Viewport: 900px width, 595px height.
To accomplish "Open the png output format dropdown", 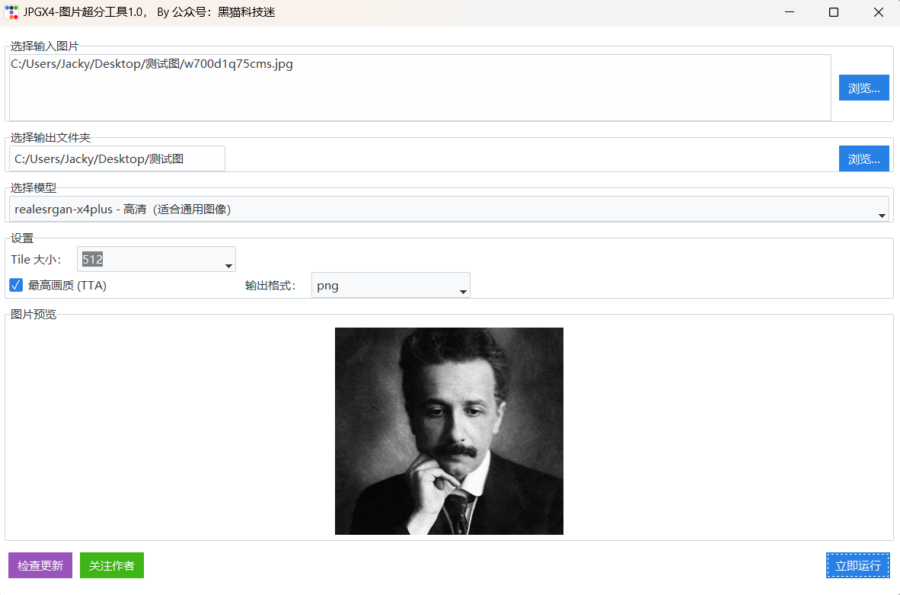I will click(391, 285).
